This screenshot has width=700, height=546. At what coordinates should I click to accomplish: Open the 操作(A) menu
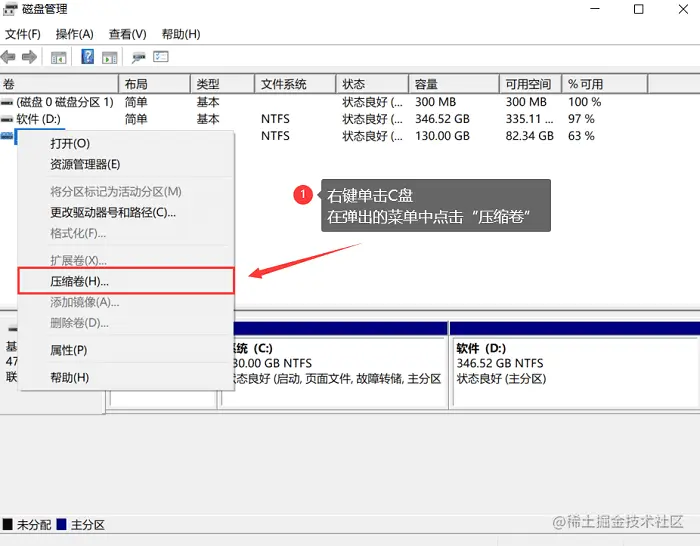pyautogui.click(x=75, y=34)
